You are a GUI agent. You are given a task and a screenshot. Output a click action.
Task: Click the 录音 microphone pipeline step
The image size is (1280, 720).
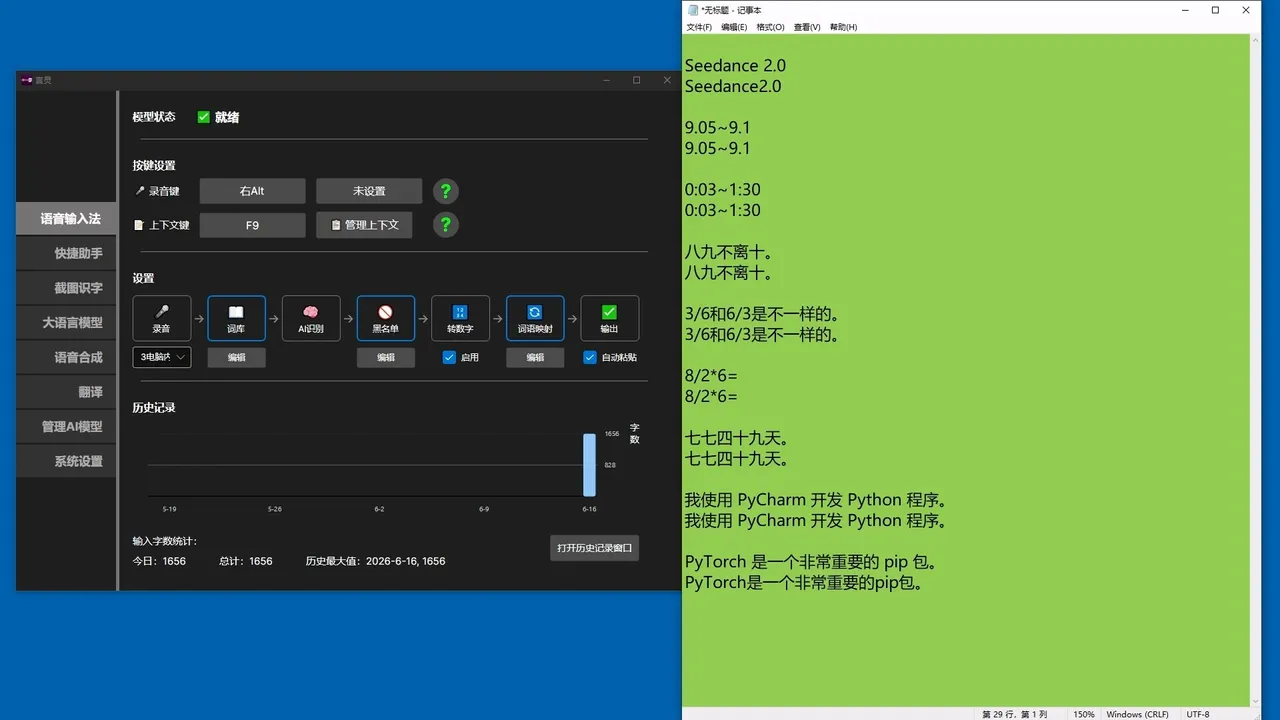pos(161,318)
